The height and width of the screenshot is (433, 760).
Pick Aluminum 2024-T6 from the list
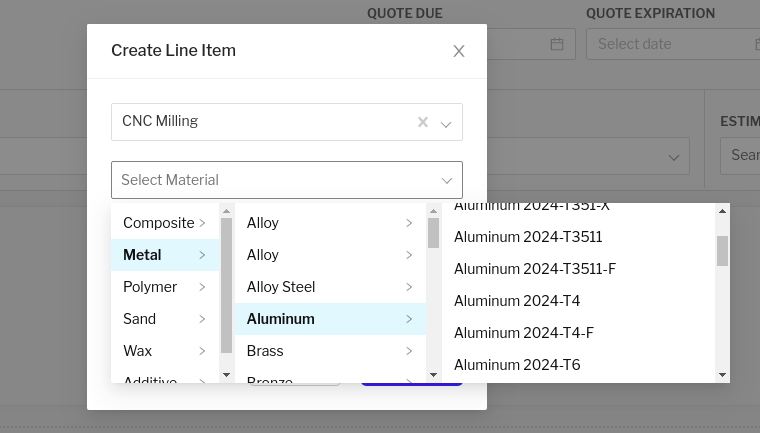(x=517, y=365)
